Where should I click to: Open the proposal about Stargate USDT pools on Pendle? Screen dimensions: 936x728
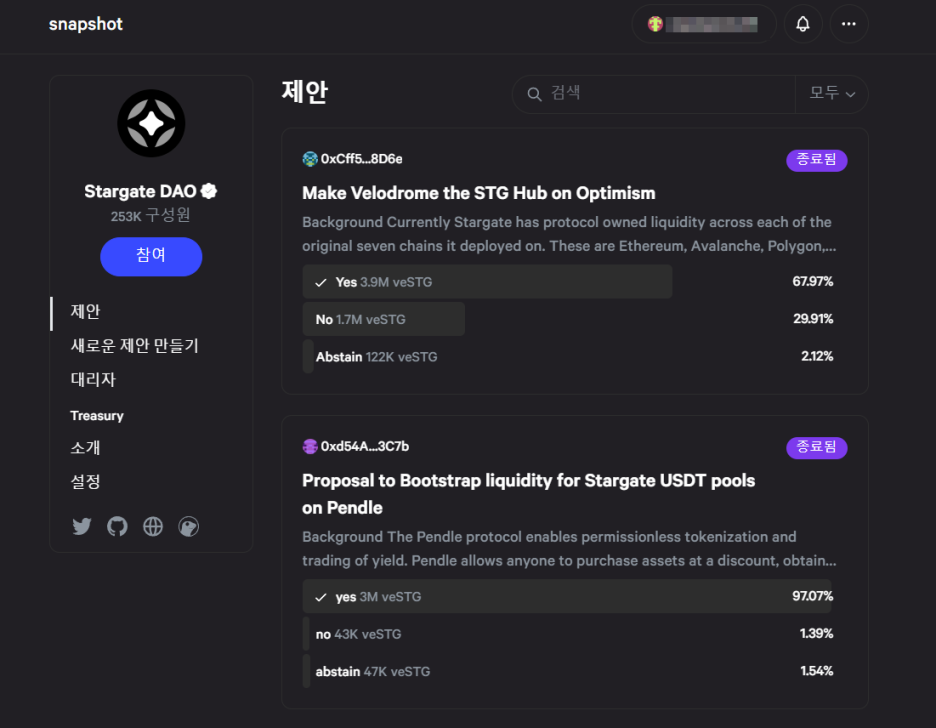pyautogui.click(x=528, y=494)
